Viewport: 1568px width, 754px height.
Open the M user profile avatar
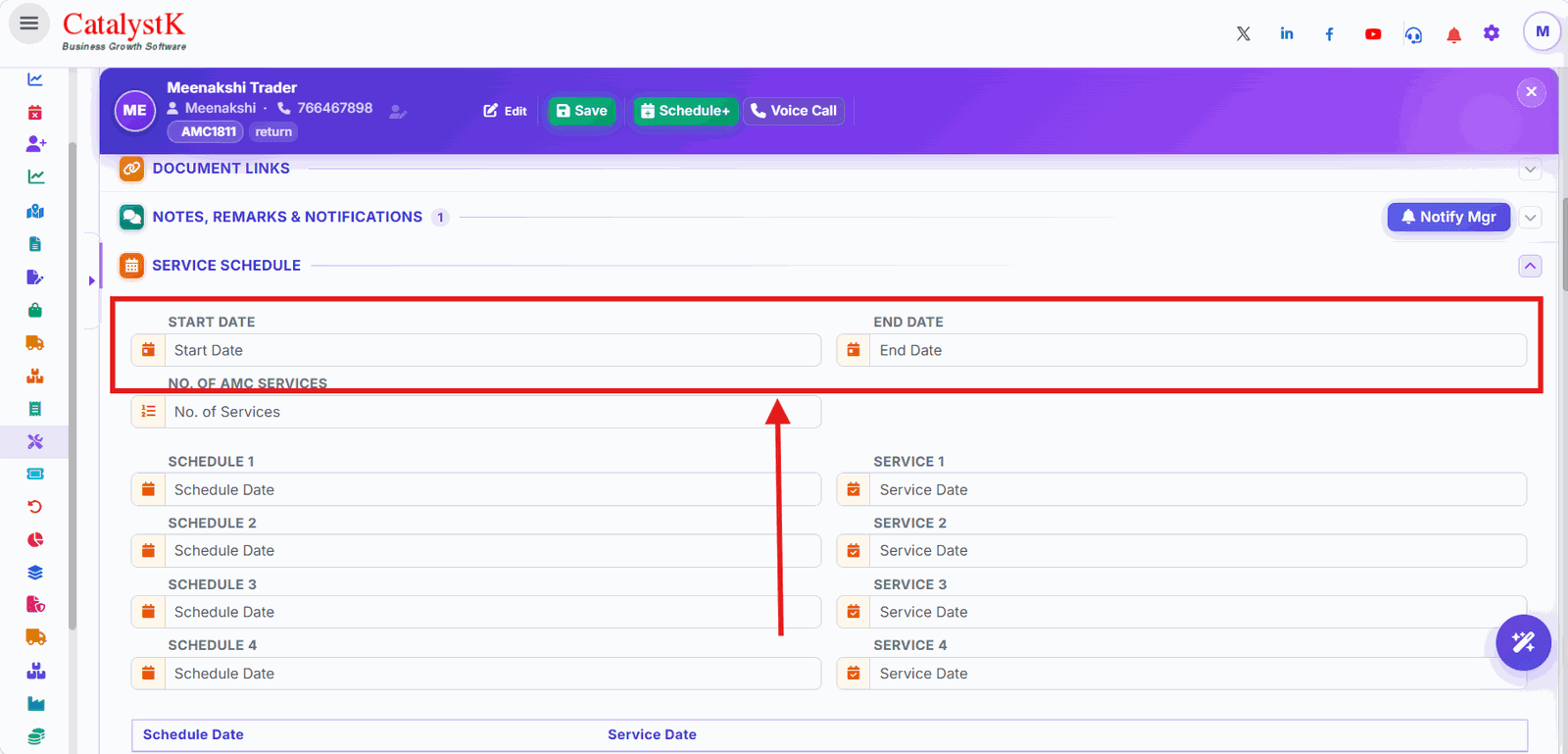point(1543,31)
